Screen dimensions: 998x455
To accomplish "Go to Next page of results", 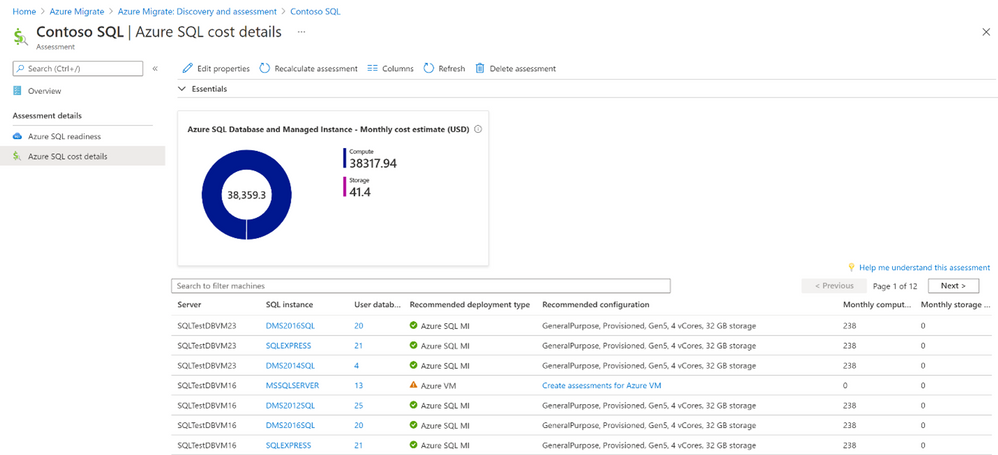I will (x=953, y=286).
